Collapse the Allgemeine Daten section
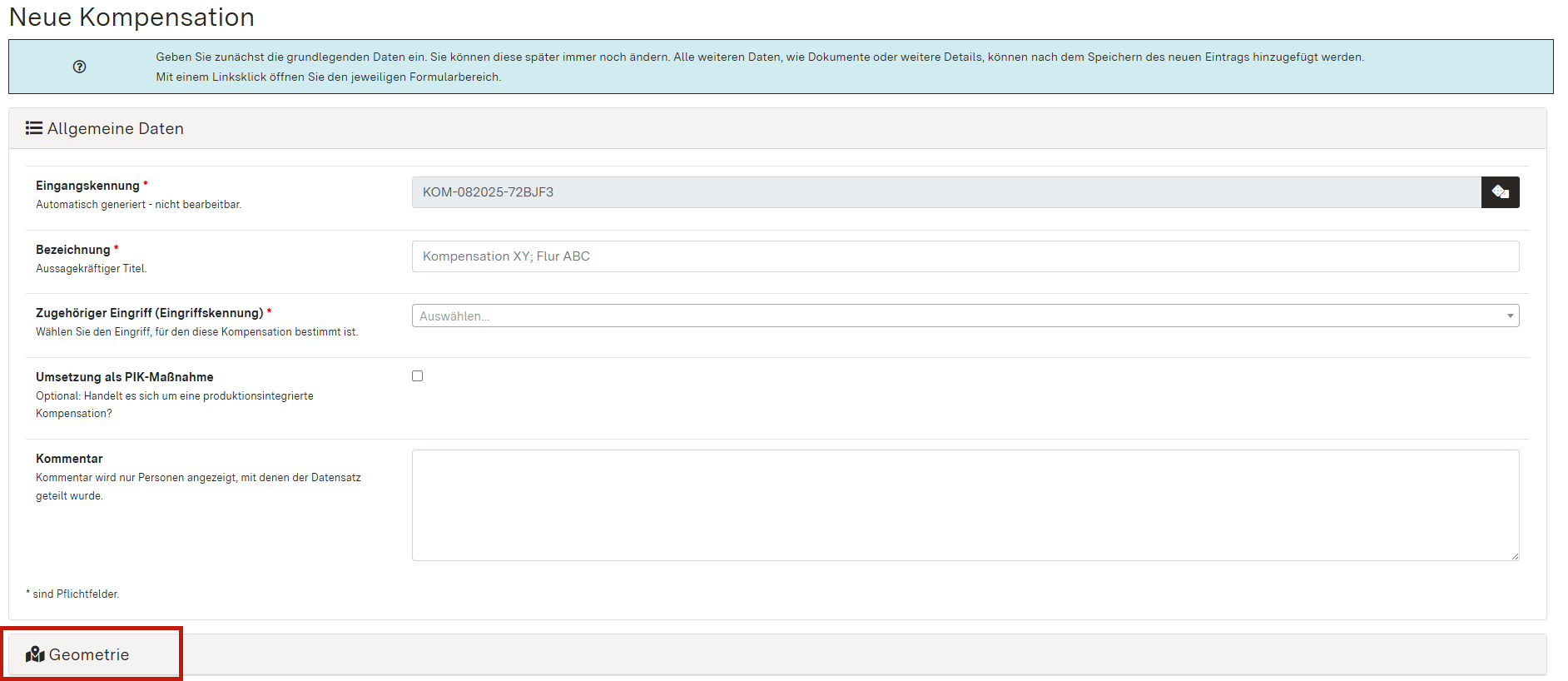The image size is (1568, 681). coord(115,128)
